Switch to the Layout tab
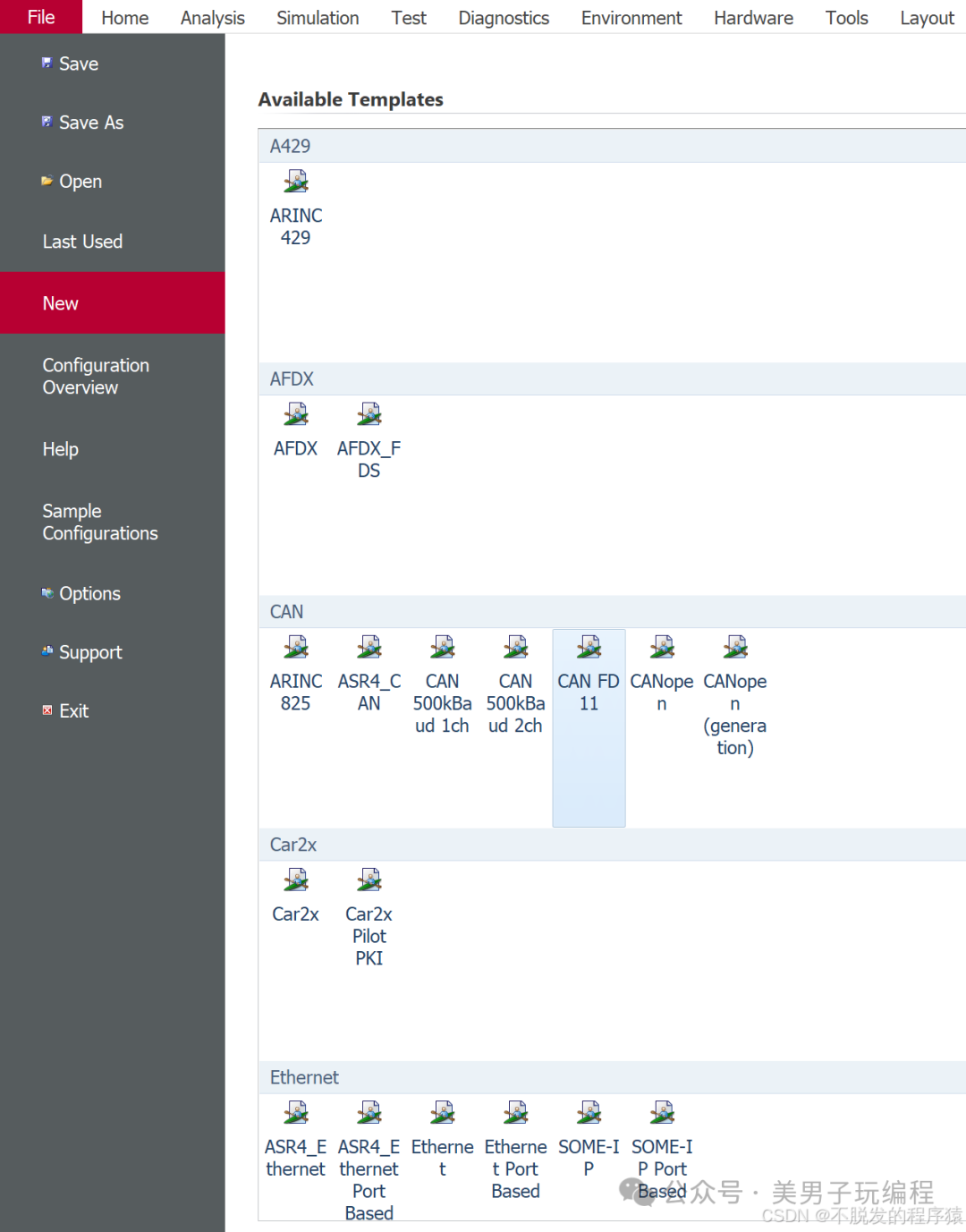Image resolution: width=966 pixels, height=1232 pixels. 927,18
